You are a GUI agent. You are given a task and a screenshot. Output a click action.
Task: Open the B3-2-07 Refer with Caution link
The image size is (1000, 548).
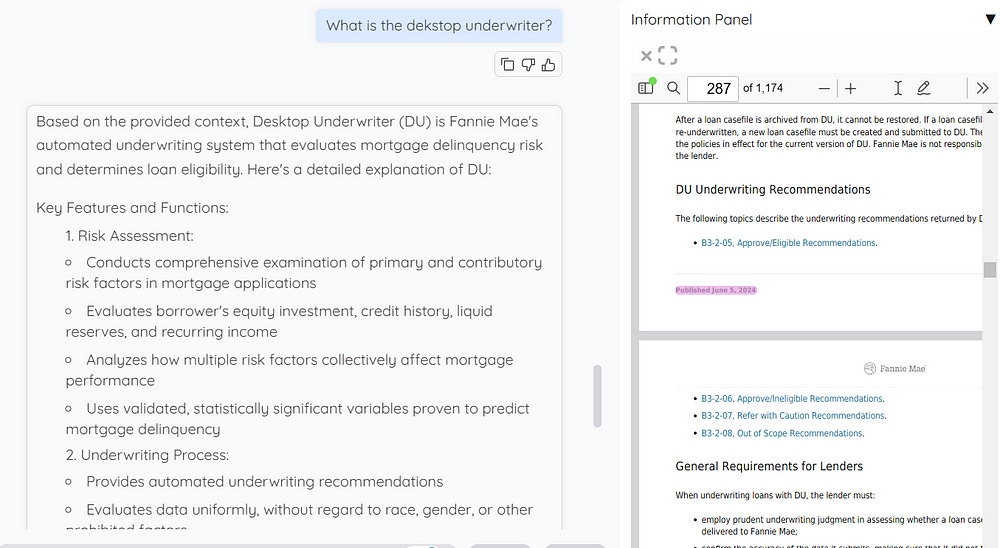point(793,416)
